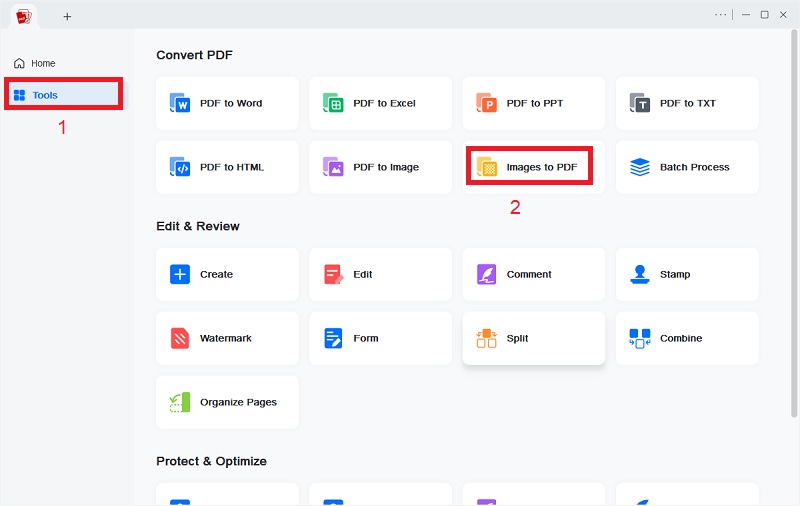The height and width of the screenshot is (506, 800).
Task: Open the PDF to TXT gray icon
Action: pyautogui.click(x=640, y=103)
